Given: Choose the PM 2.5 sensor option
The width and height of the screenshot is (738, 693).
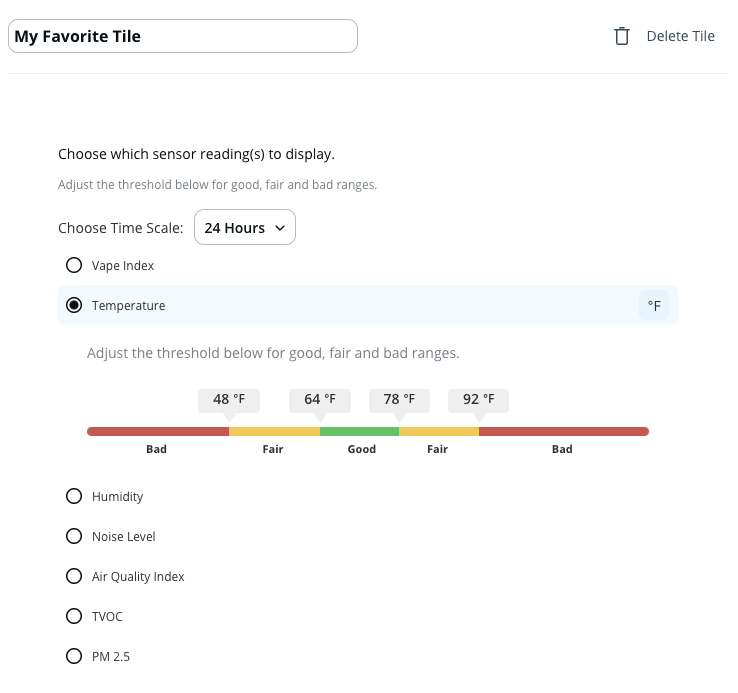Looking at the screenshot, I should [74, 656].
